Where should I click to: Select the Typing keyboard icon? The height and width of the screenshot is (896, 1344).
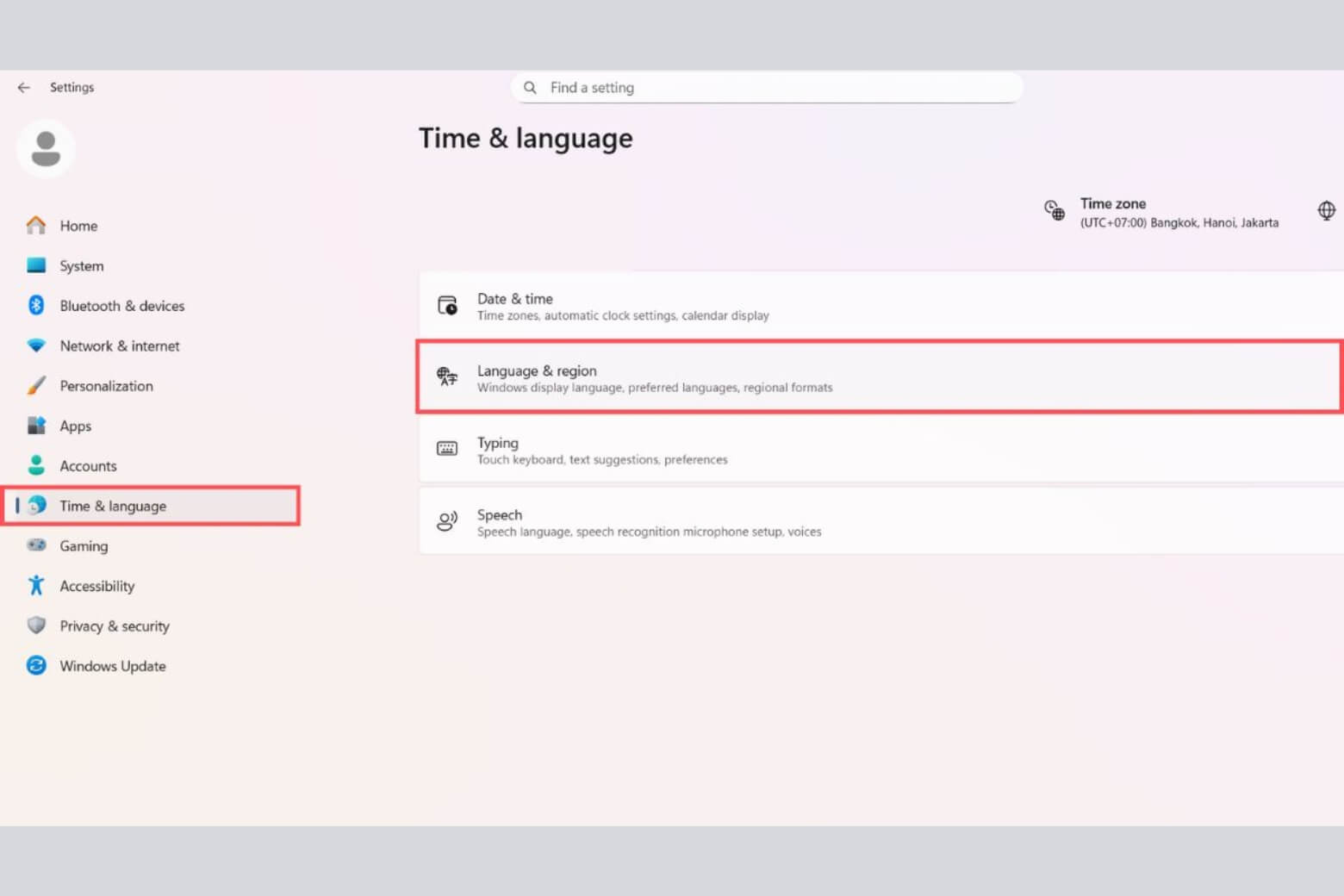[447, 450]
